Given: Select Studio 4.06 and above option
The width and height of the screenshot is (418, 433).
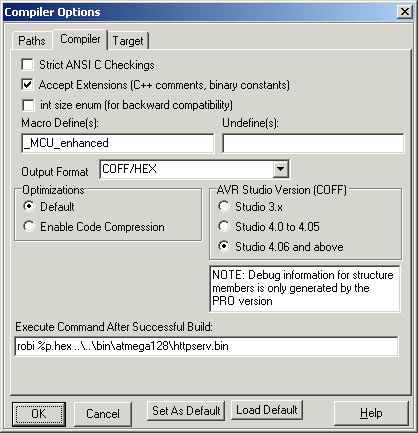Looking at the screenshot, I should [224, 246].
